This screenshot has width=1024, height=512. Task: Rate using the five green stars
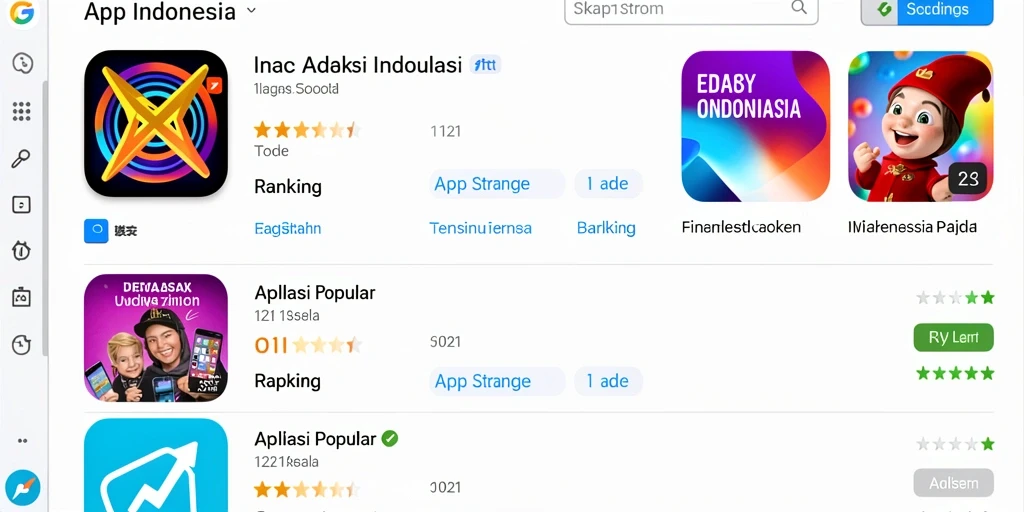pos(955,374)
